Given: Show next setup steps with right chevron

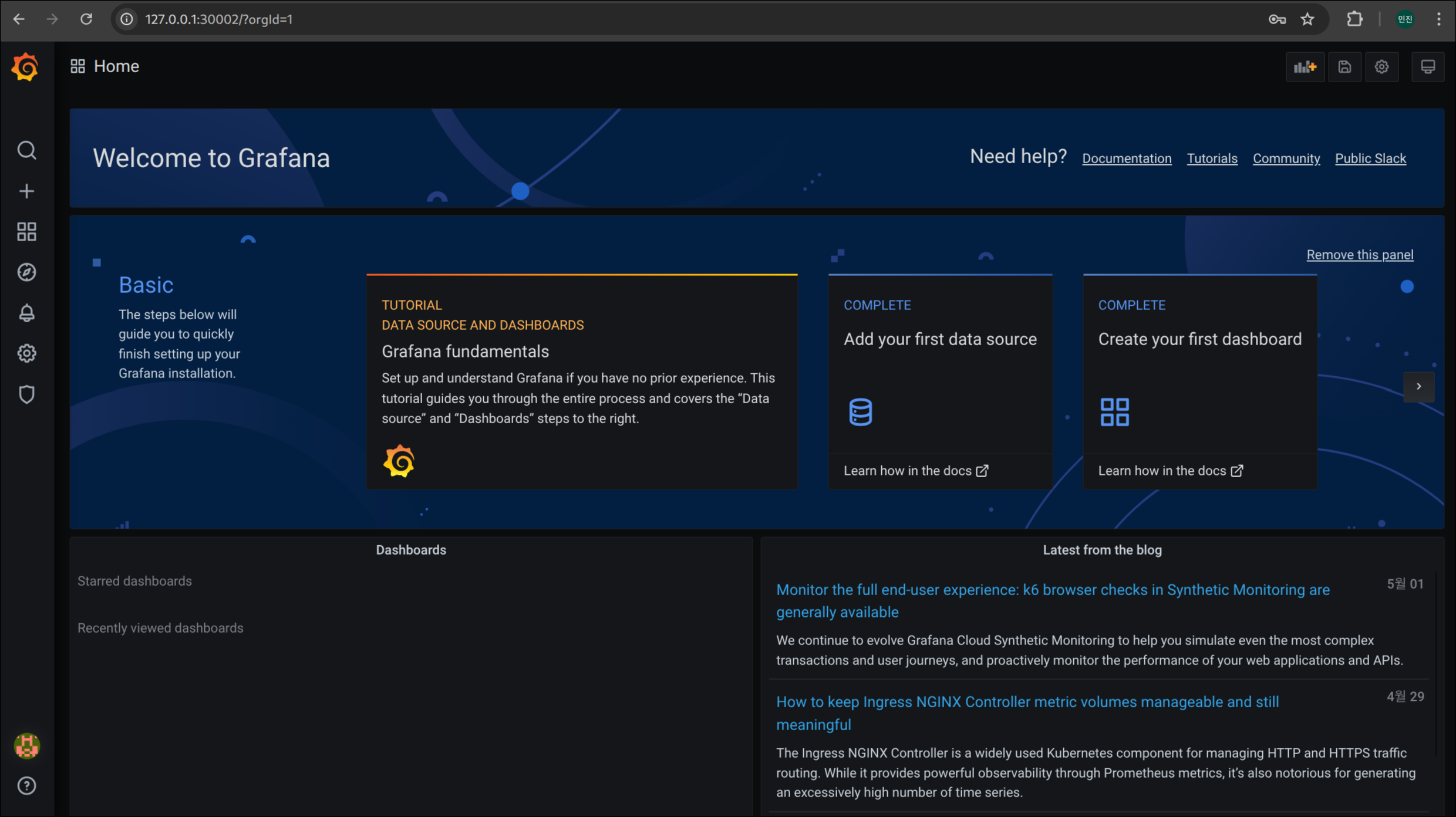Looking at the screenshot, I should click(1418, 387).
